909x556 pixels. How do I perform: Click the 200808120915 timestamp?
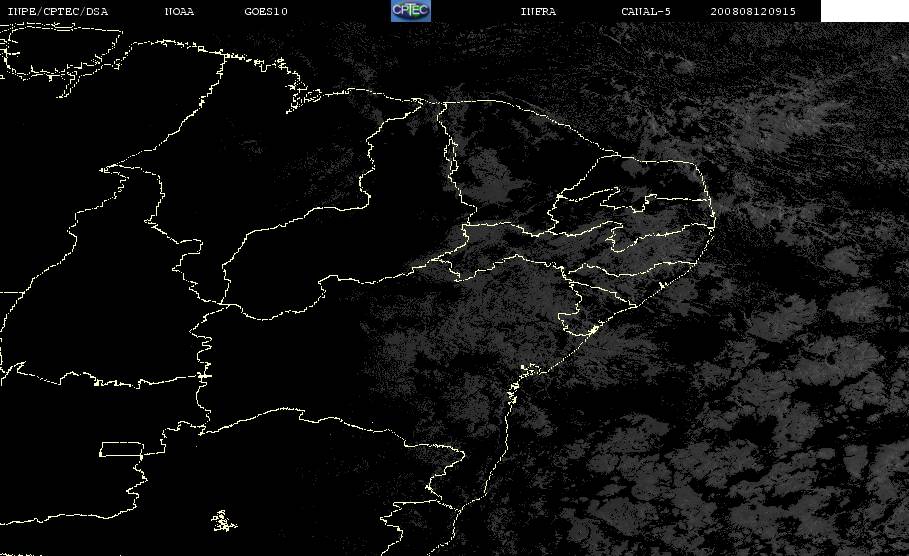pyautogui.click(x=753, y=12)
